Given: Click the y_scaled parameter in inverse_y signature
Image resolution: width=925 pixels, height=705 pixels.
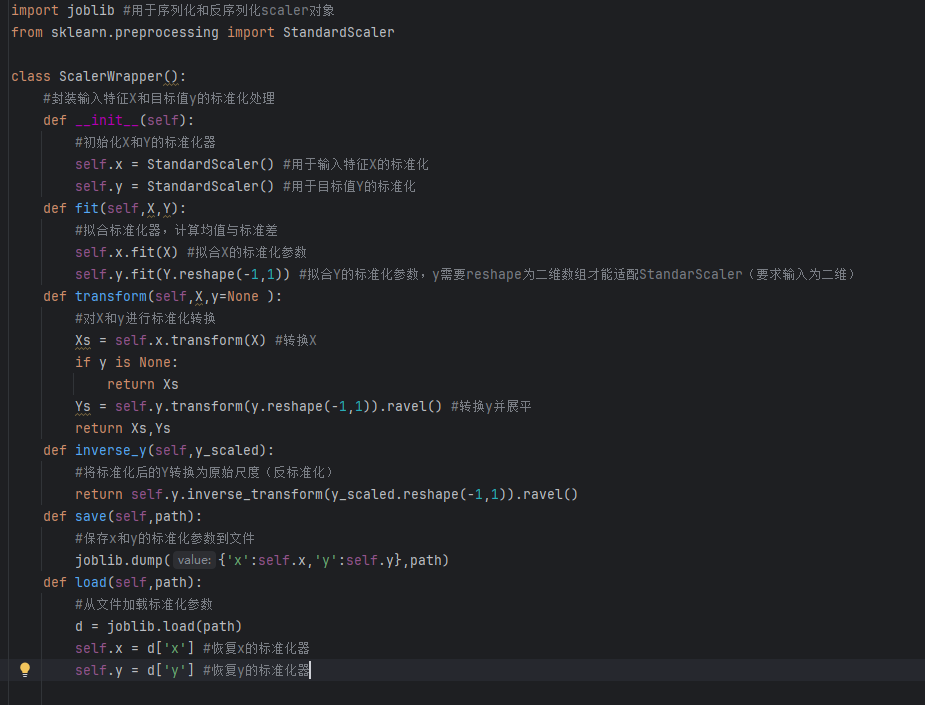Looking at the screenshot, I should 227,450.
